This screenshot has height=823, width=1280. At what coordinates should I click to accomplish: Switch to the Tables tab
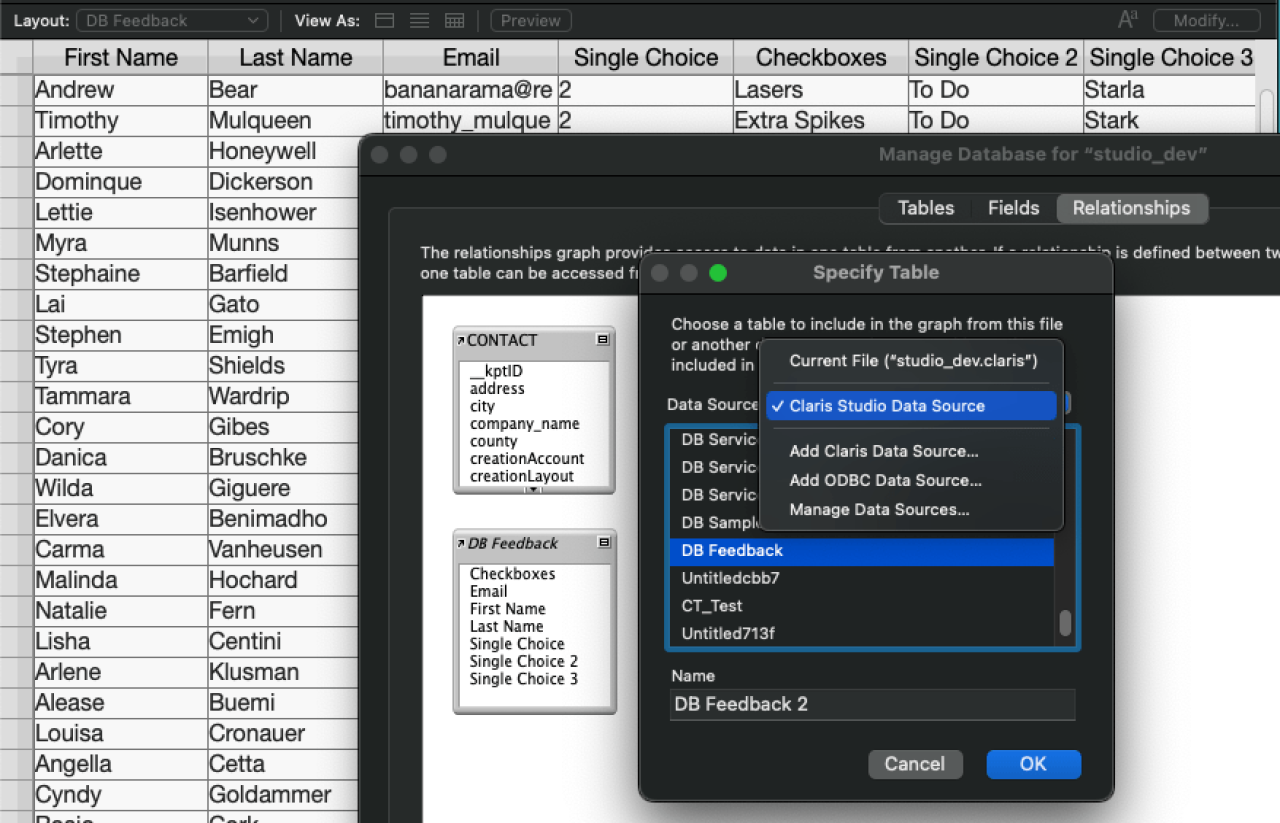(926, 208)
